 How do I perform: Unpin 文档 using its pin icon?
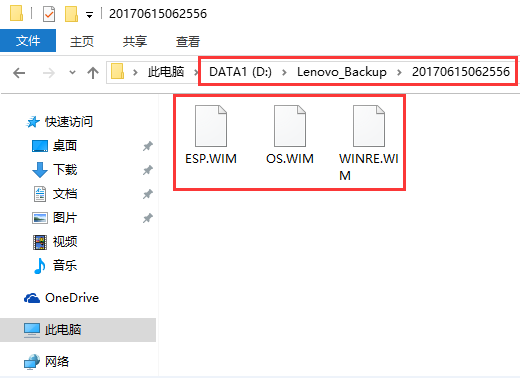pos(148,194)
